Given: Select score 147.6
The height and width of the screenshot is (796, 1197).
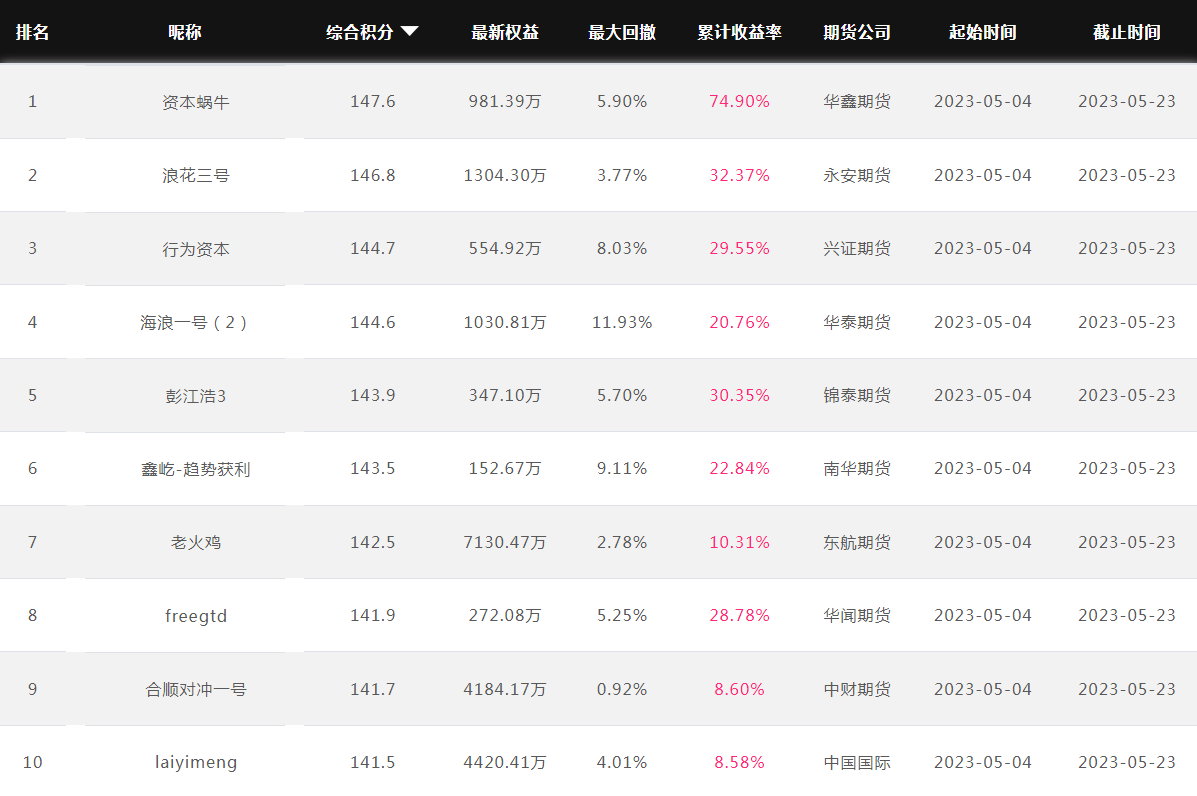Looking at the screenshot, I should tap(373, 102).
